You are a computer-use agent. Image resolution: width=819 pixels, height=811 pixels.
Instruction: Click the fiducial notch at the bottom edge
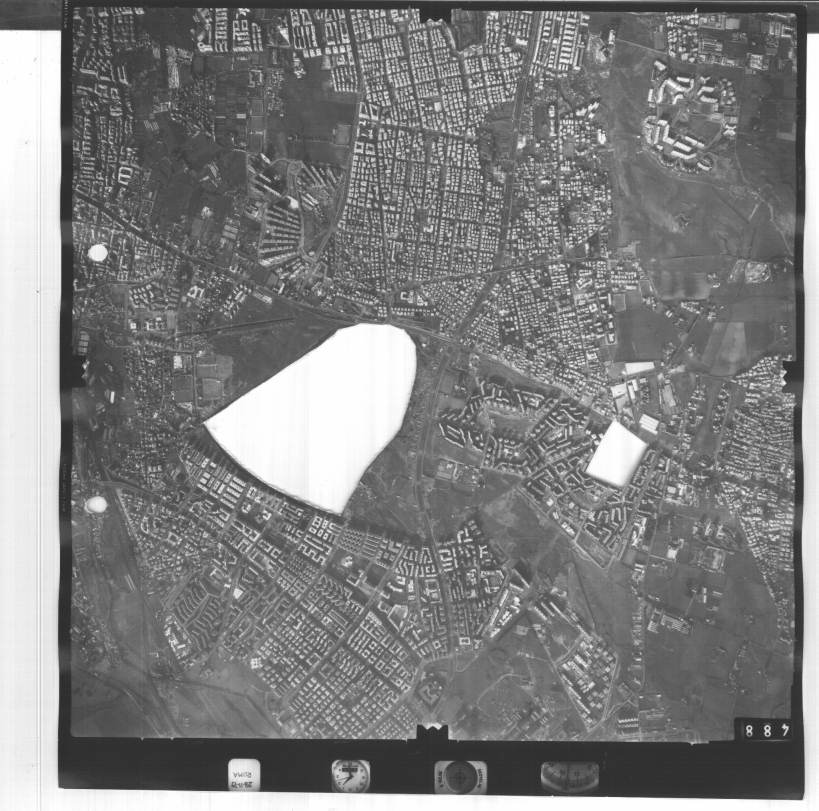pos(432,733)
